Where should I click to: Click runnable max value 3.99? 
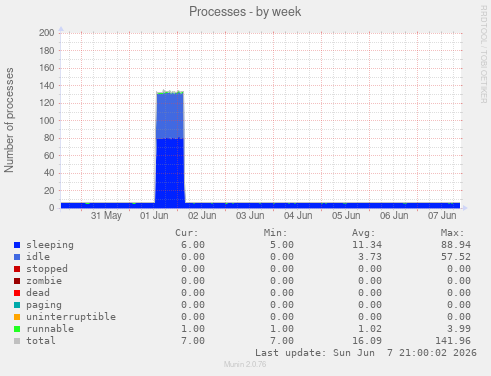click(459, 329)
